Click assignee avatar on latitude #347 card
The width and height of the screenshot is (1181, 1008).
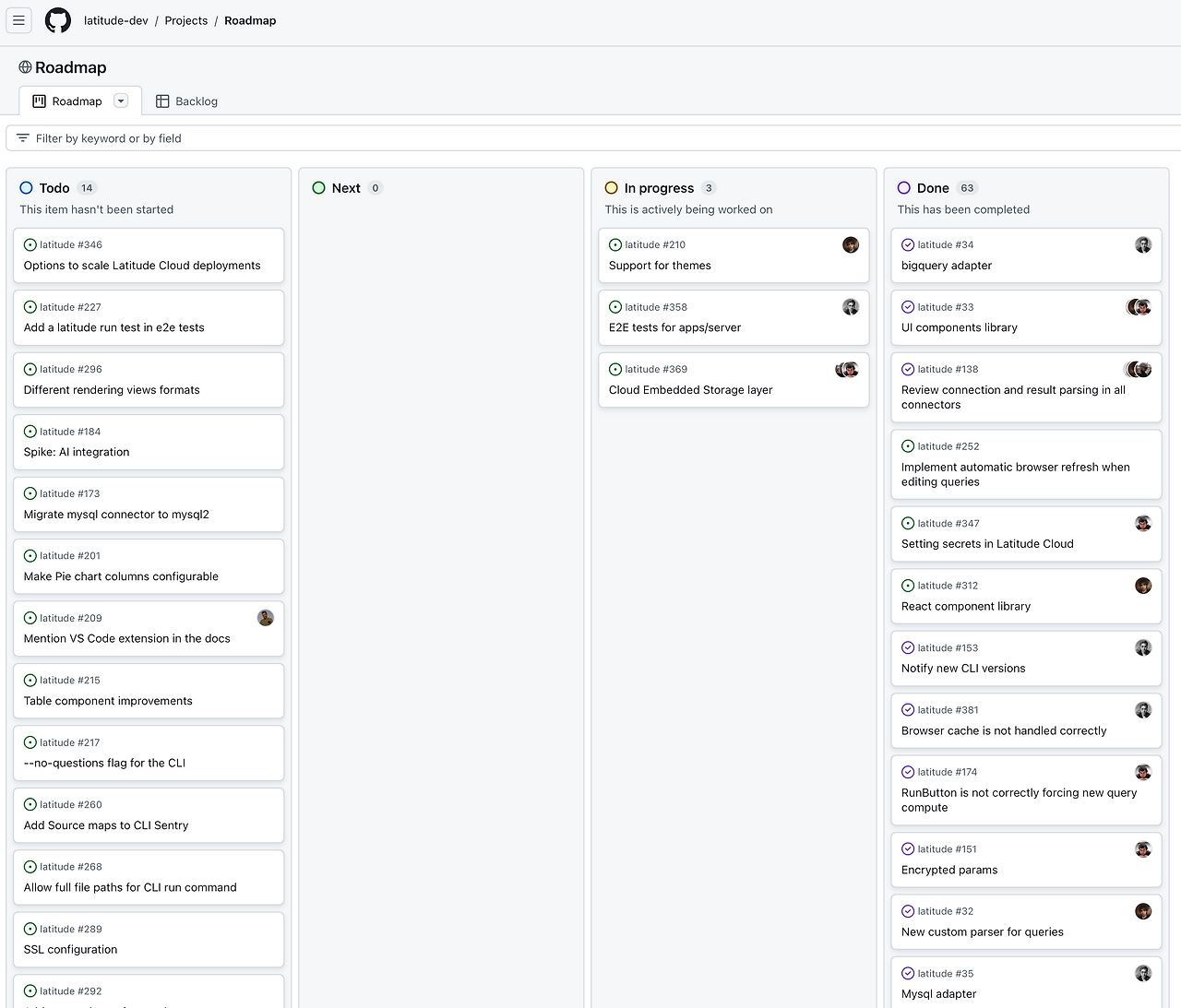click(x=1143, y=523)
